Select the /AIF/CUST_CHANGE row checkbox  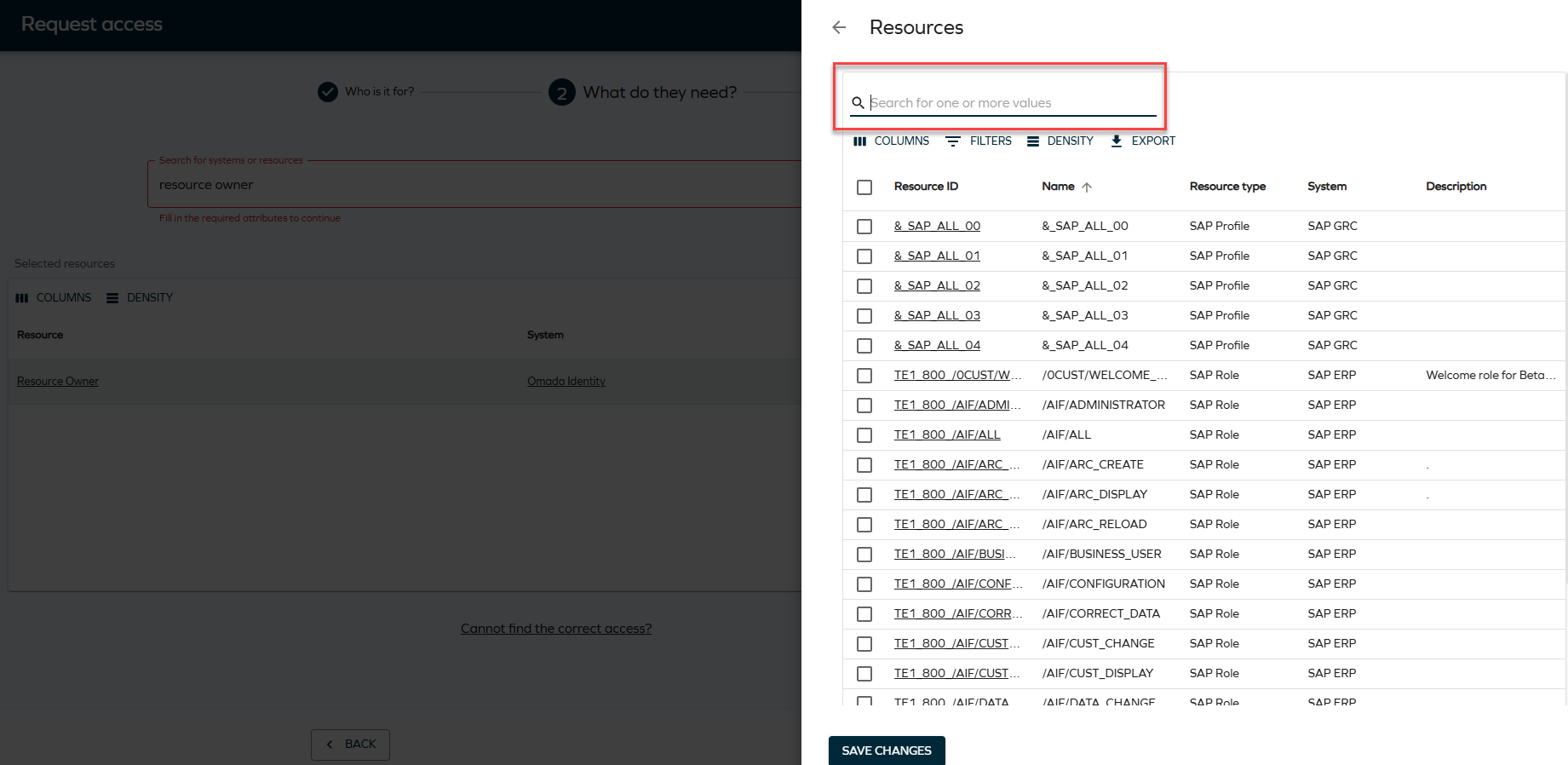click(x=864, y=644)
